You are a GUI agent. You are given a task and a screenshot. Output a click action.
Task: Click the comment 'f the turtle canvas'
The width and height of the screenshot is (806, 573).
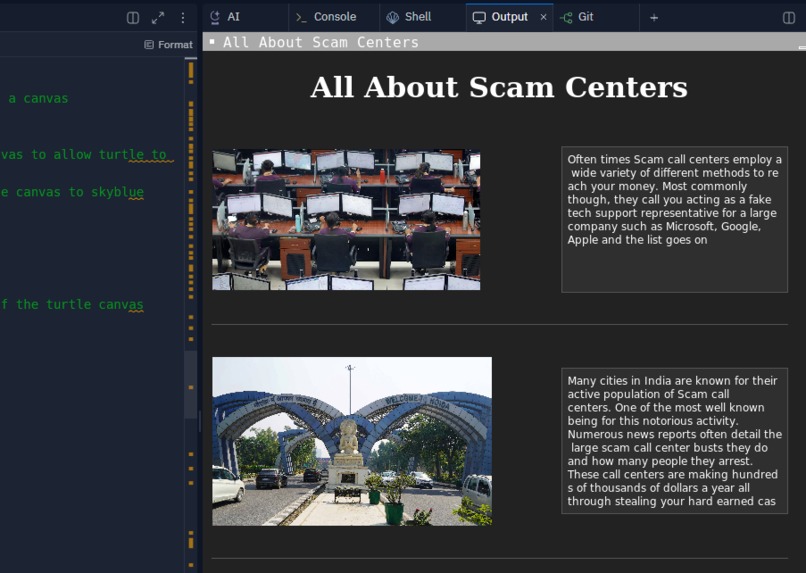72,305
